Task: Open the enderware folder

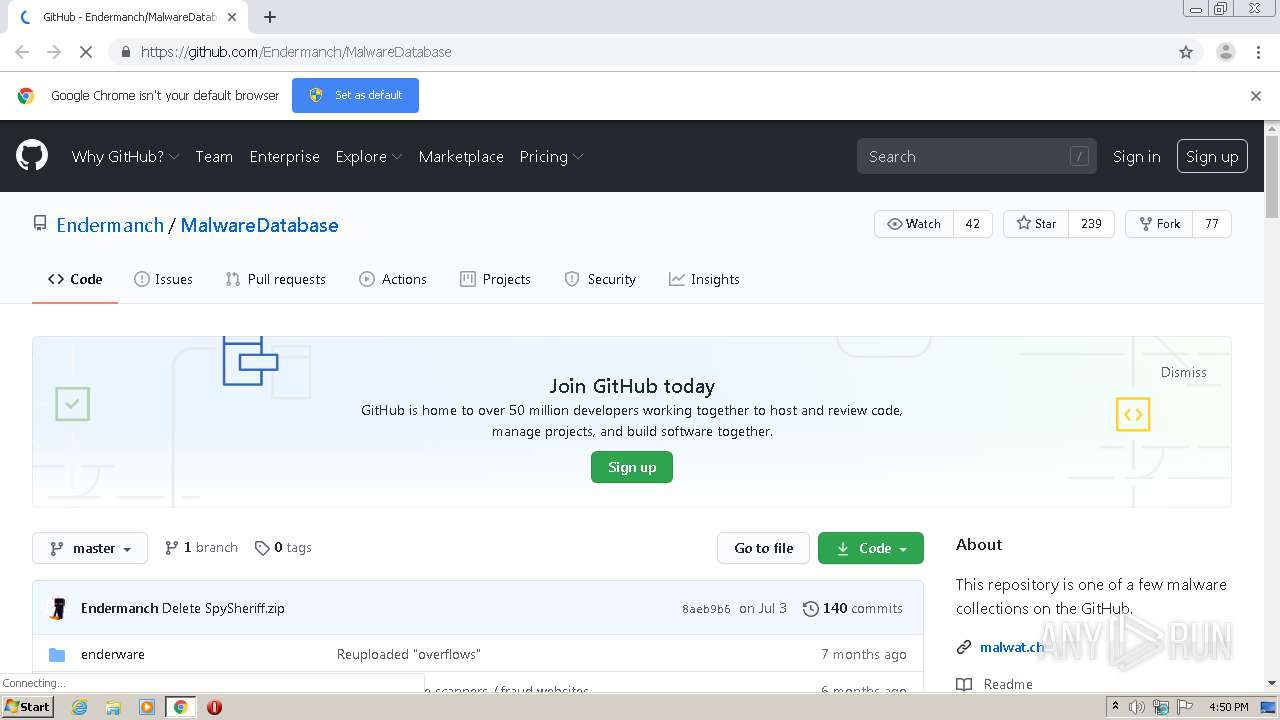Action: pos(113,655)
